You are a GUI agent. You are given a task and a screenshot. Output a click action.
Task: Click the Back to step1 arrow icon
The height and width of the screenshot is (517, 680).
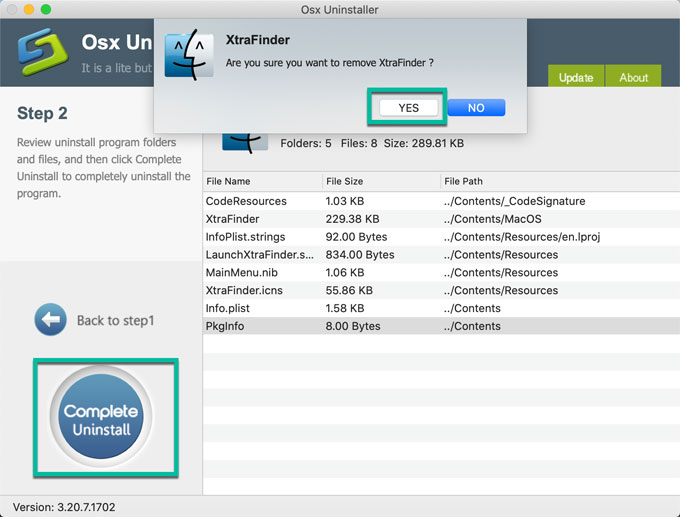50,320
